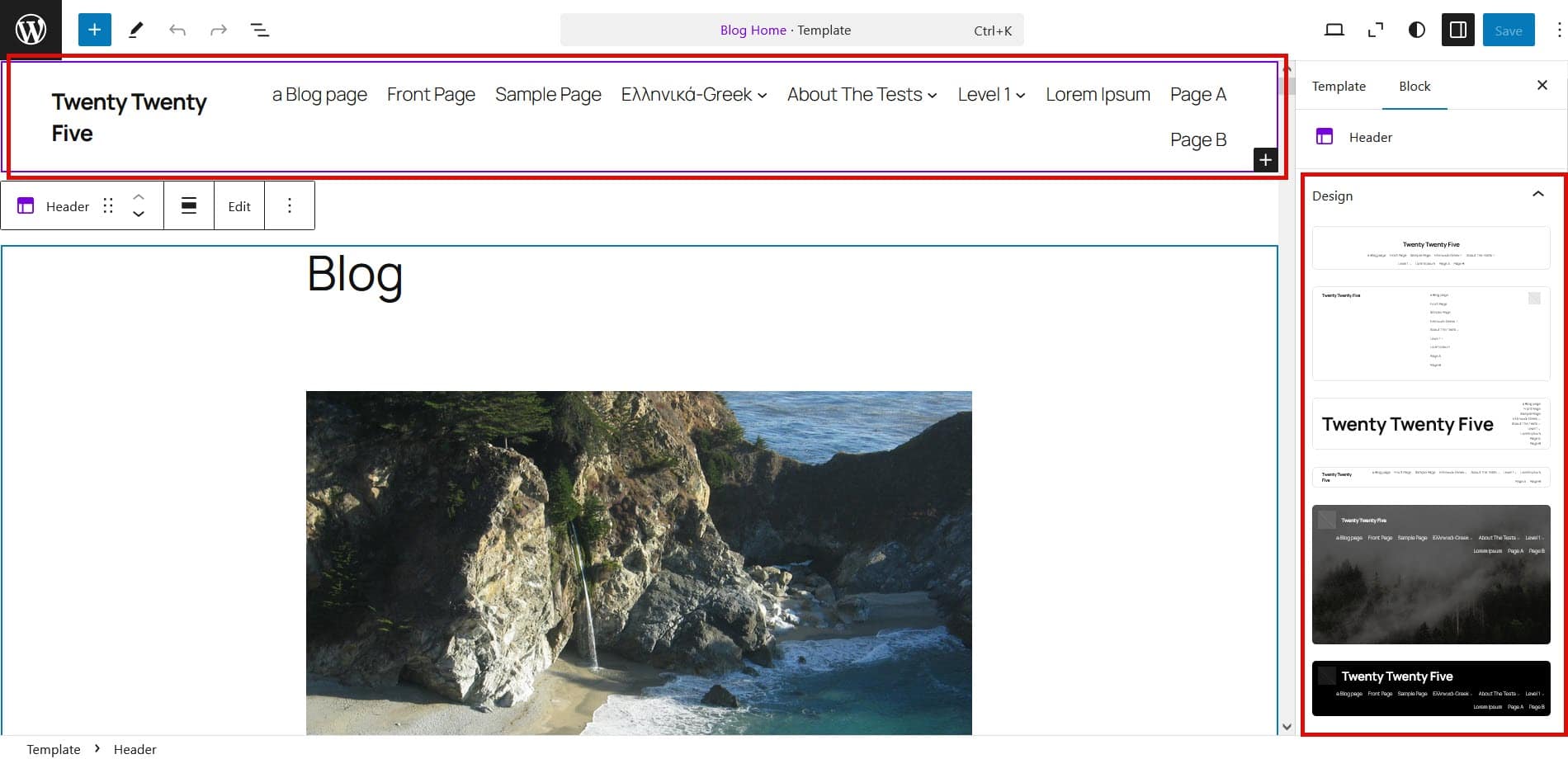Click Header in the bottom breadcrumb
Screen dimensions: 1568x759
tap(135, 749)
